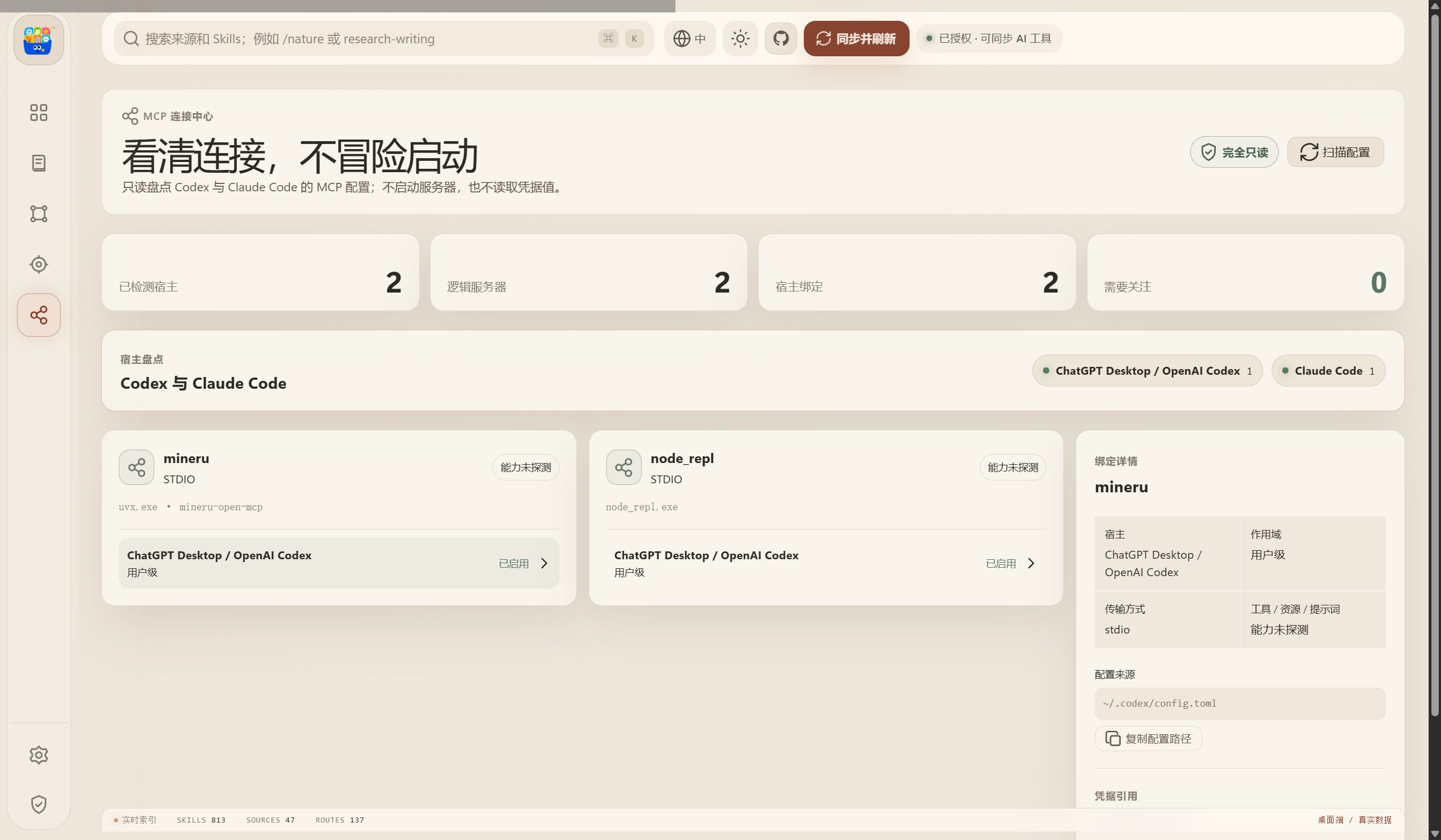Select the MCP connections sidebar icon
Viewport: 1441px width, 840px height.
38,315
